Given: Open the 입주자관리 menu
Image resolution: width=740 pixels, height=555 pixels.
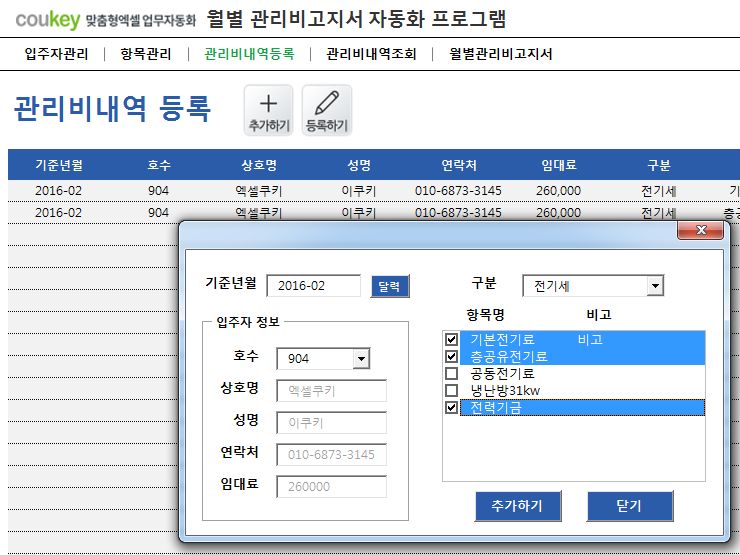Looking at the screenshot, I should click(56, 54).
